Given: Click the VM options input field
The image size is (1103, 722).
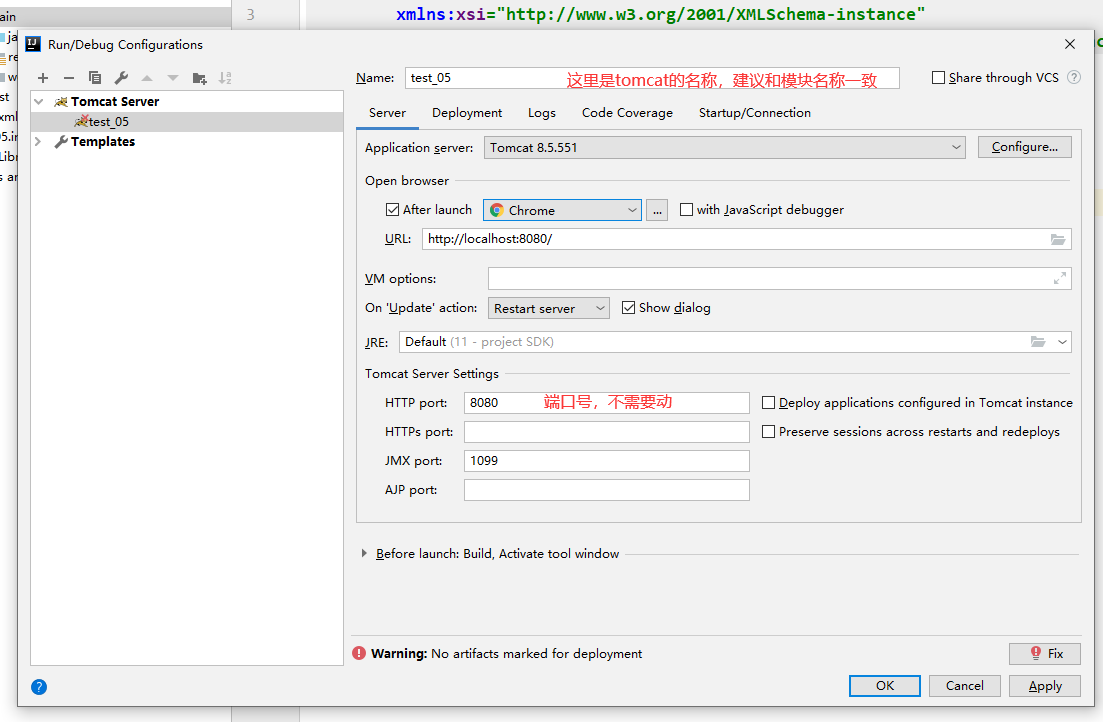Looking at the screenshot, I should [x=779, y=279].
